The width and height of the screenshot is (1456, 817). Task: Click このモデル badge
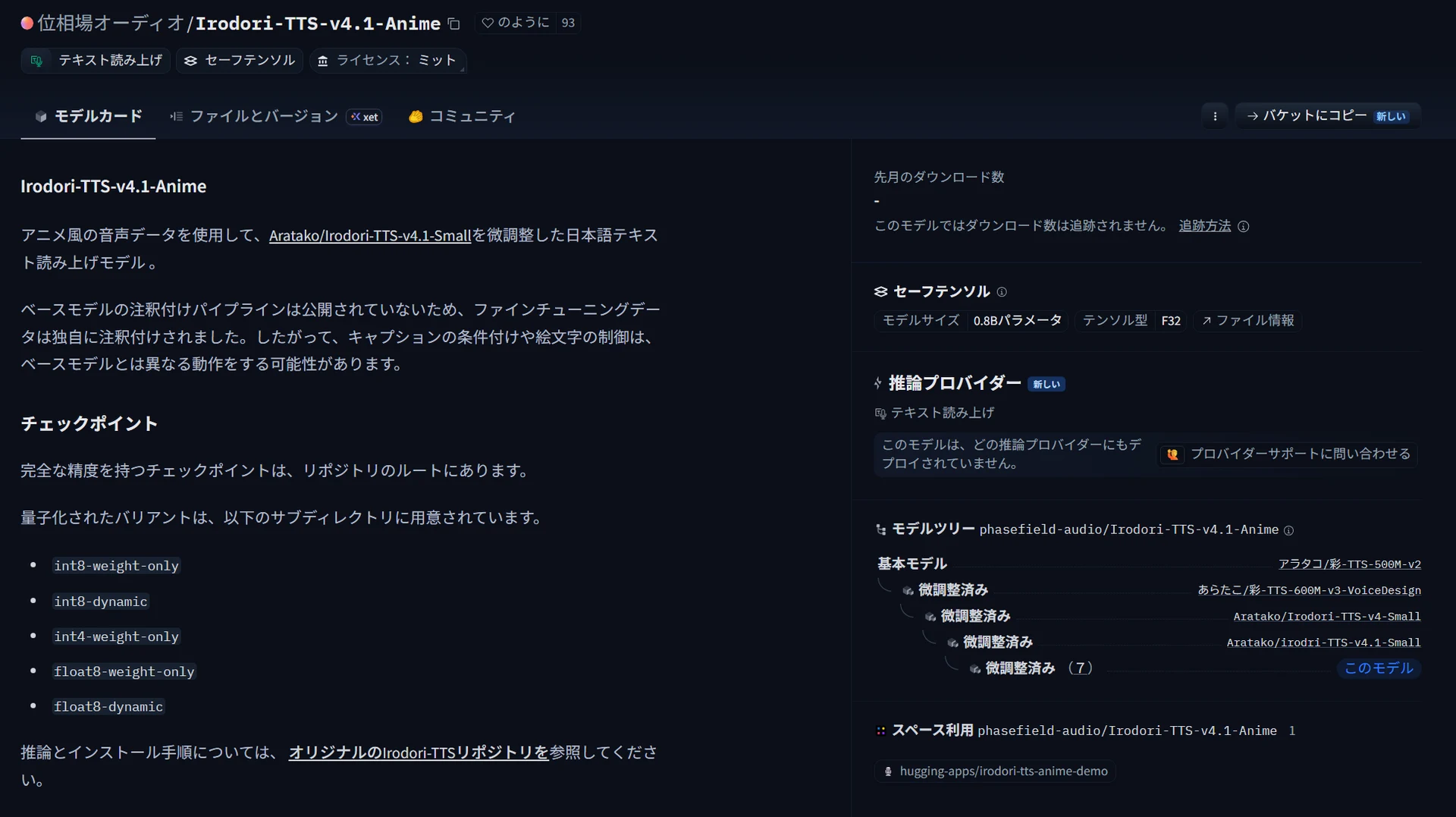point(1379,668)
